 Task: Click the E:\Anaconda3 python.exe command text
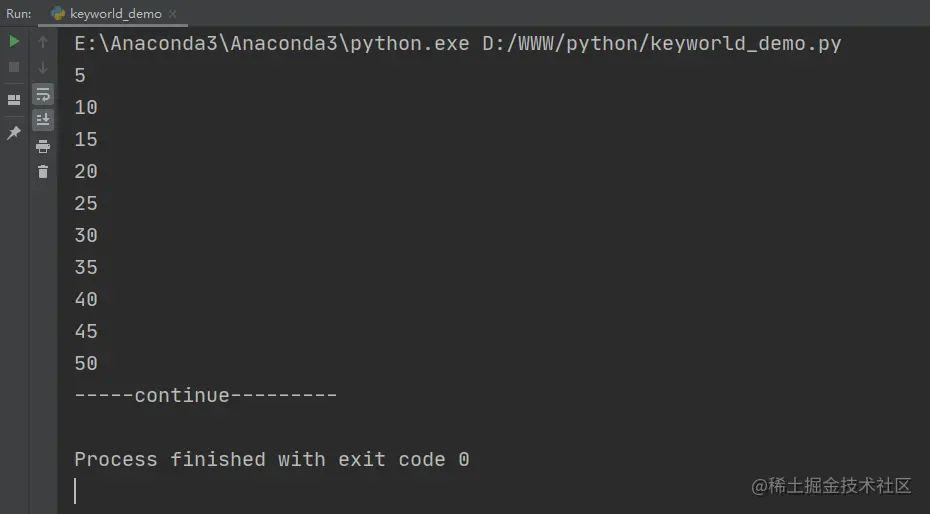coord(272,44)
